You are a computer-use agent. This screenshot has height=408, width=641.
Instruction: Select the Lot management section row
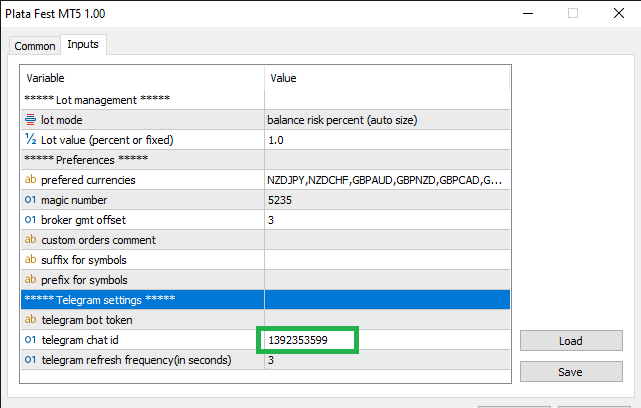[x=265, y=100]
